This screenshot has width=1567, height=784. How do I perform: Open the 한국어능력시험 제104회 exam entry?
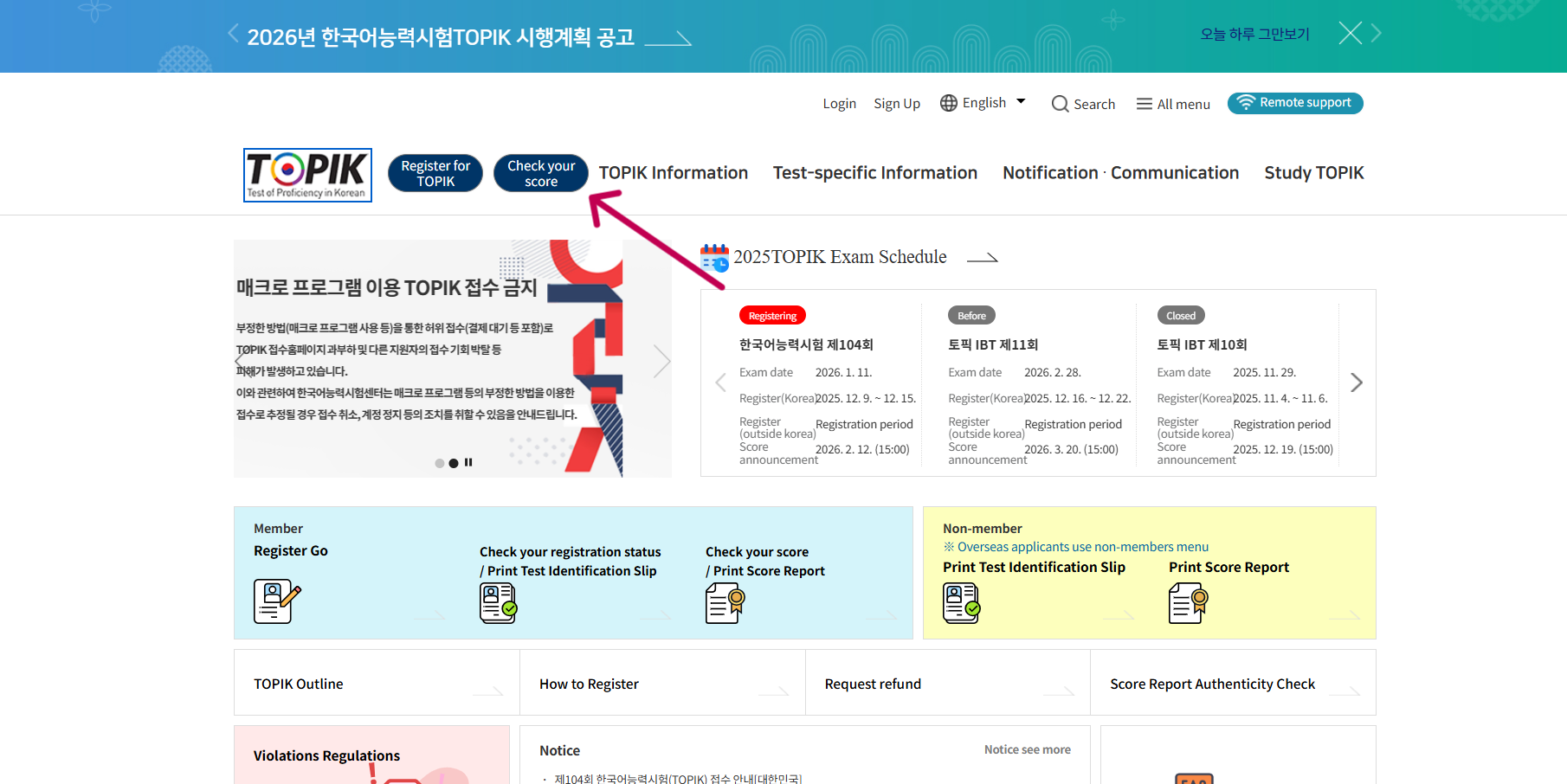[806, 344]
